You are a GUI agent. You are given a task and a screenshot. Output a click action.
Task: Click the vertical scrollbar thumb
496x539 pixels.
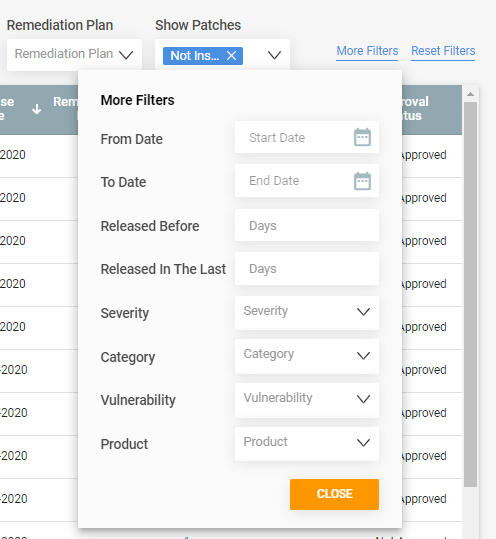(x=471, y=294)
